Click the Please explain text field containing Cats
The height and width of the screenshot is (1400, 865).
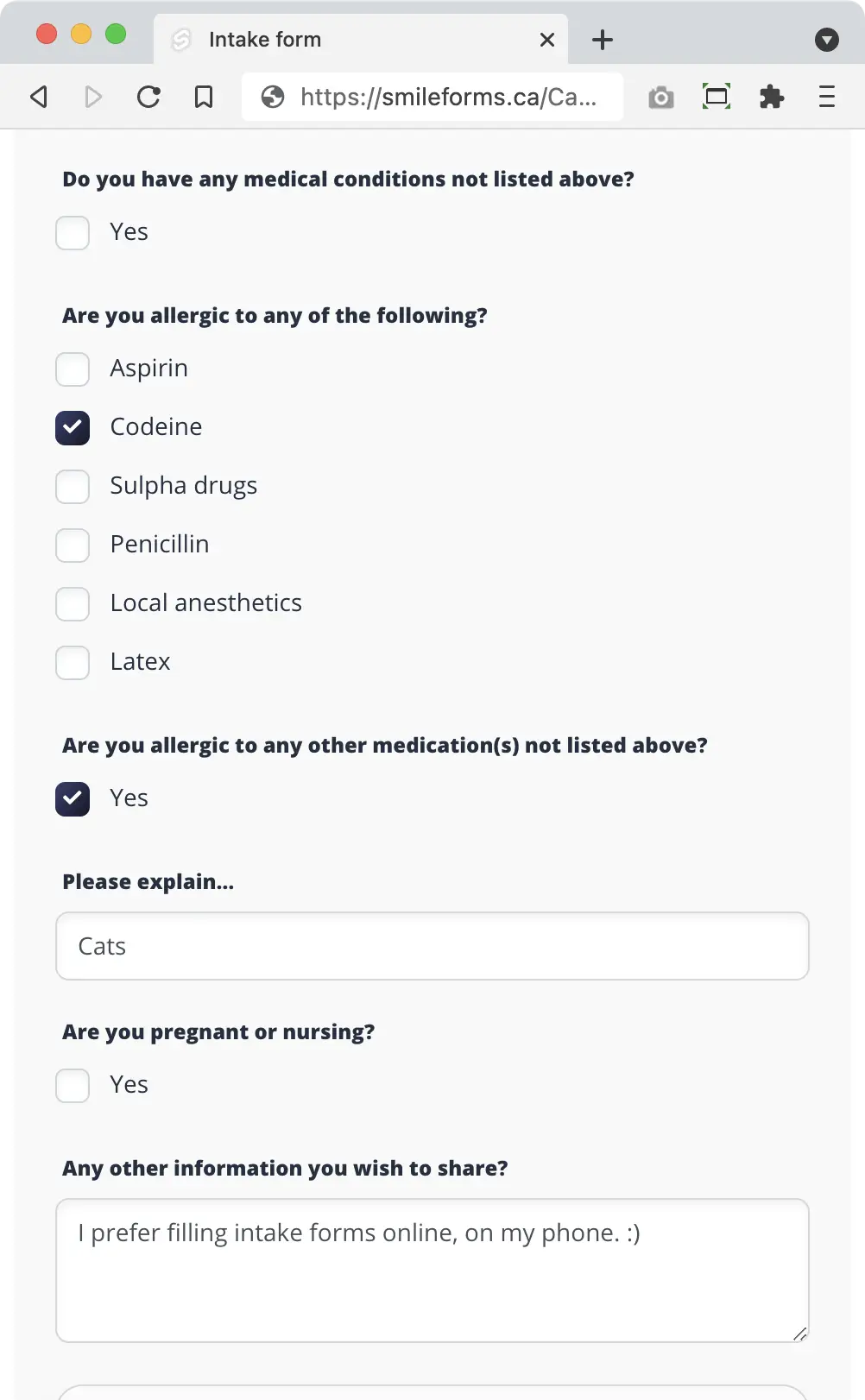click(432, 945)
